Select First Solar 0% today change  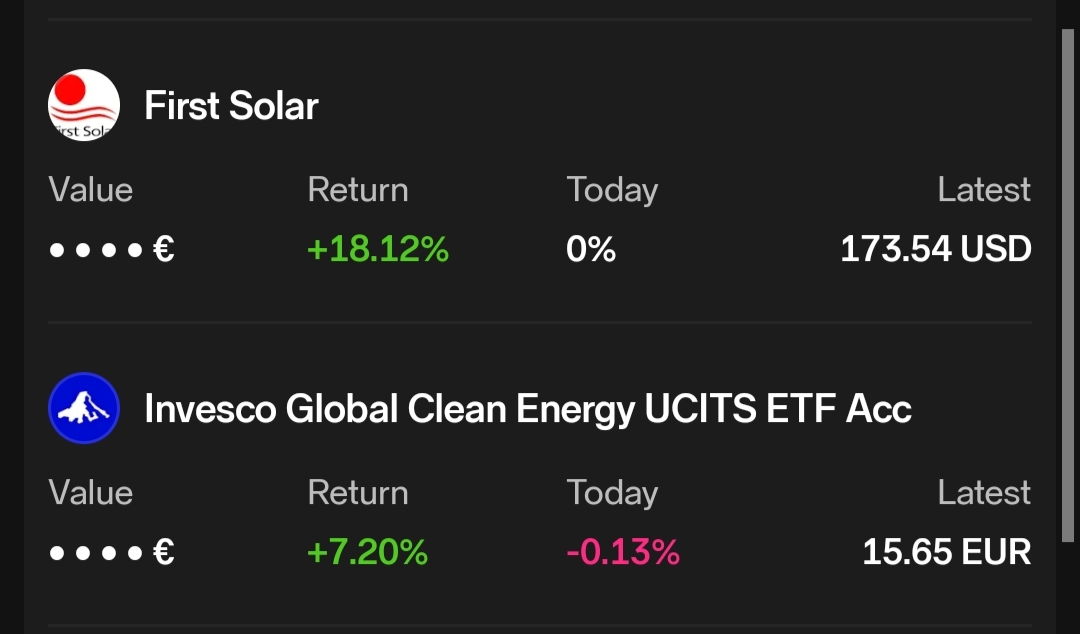(x=591, y=249)
